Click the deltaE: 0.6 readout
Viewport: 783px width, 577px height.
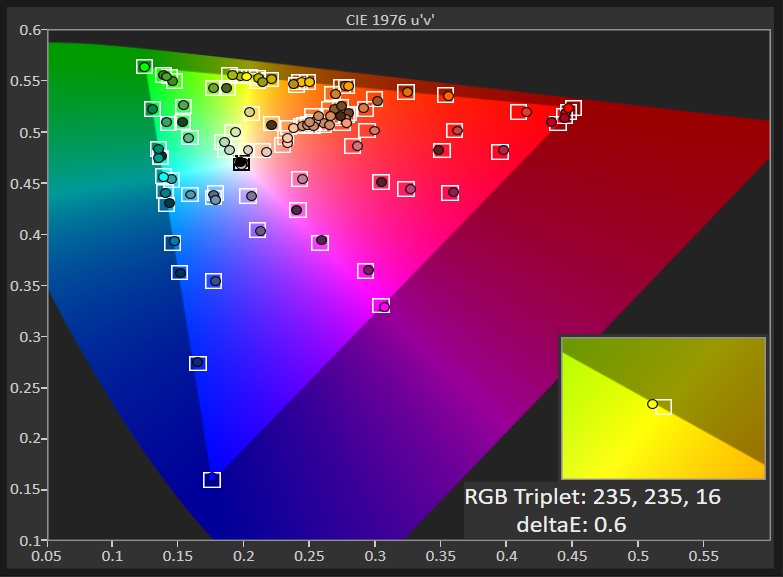click(571, 525)
